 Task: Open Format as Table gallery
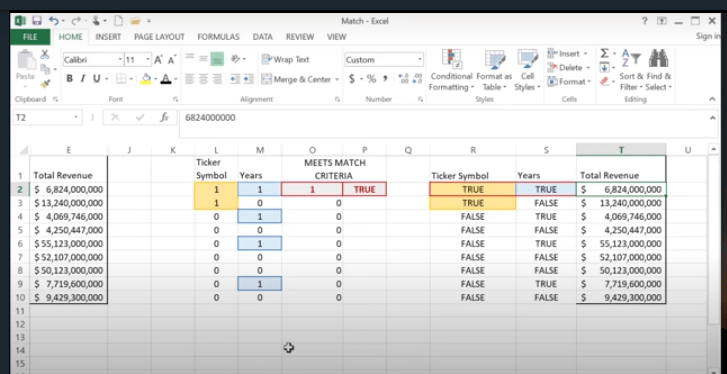[x=494, y=70]
